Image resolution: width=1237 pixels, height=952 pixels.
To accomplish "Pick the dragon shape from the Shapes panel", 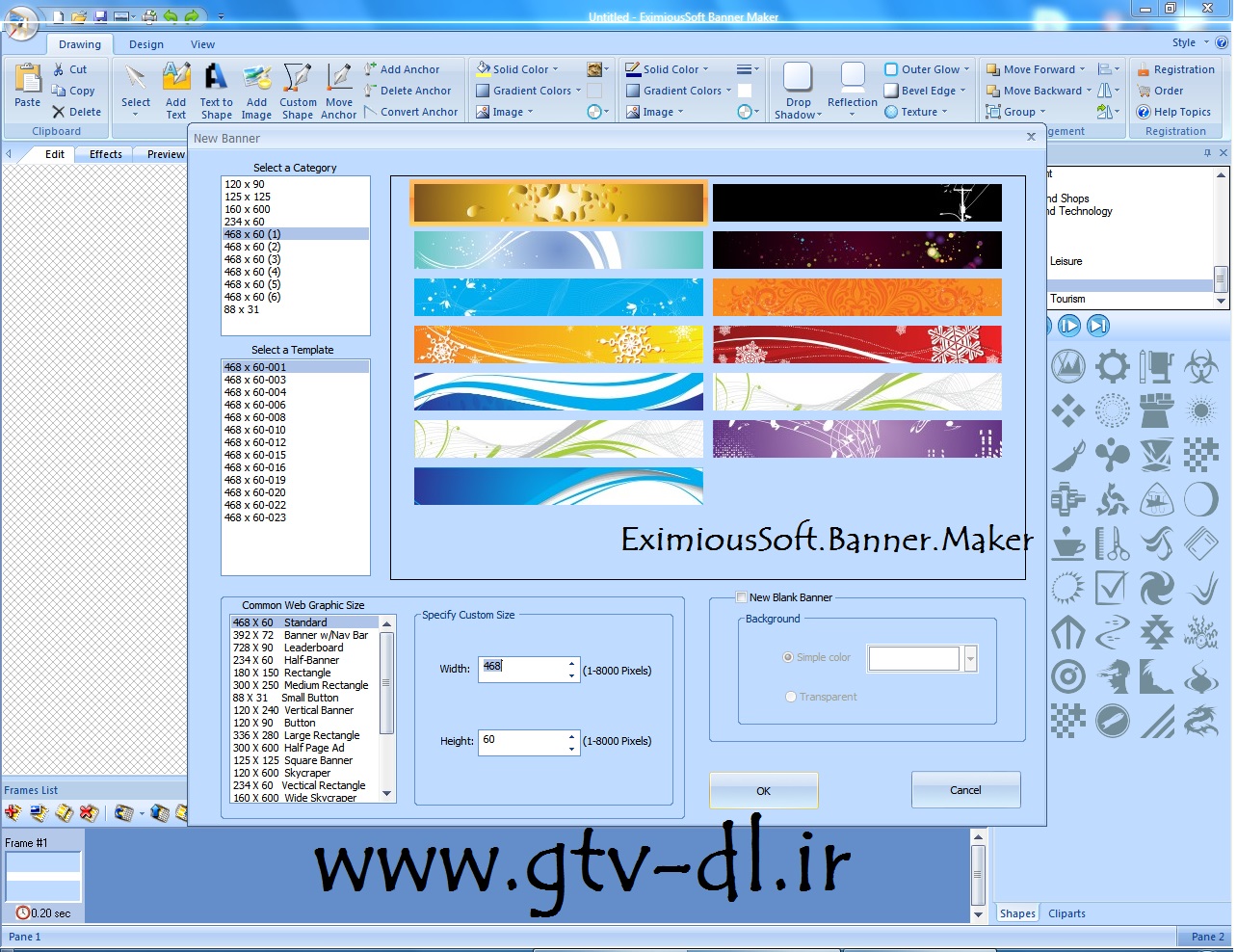I will click(x=1201, y=721).
